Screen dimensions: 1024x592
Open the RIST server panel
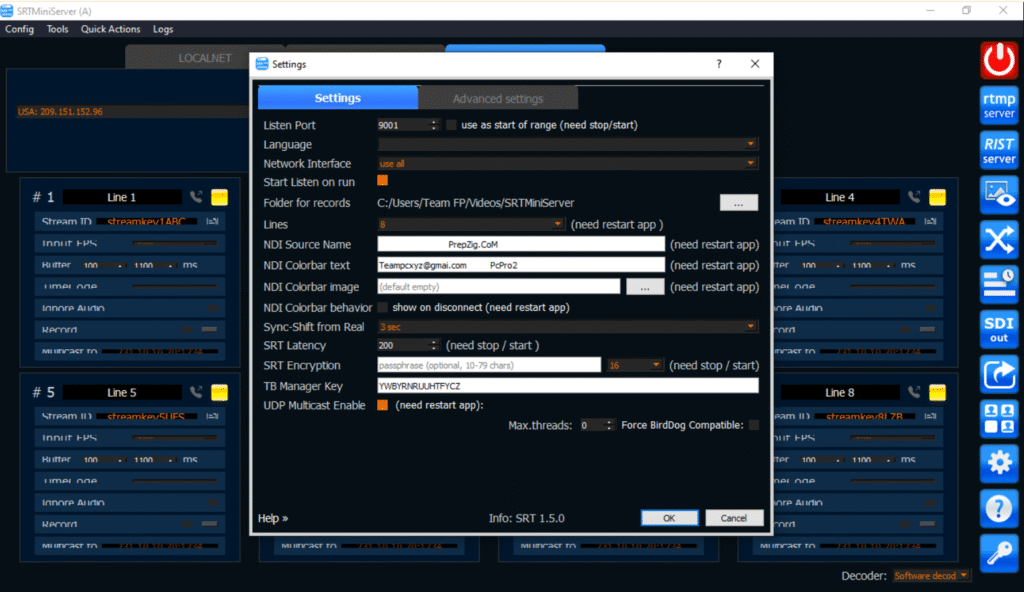(x=999, y=150)
